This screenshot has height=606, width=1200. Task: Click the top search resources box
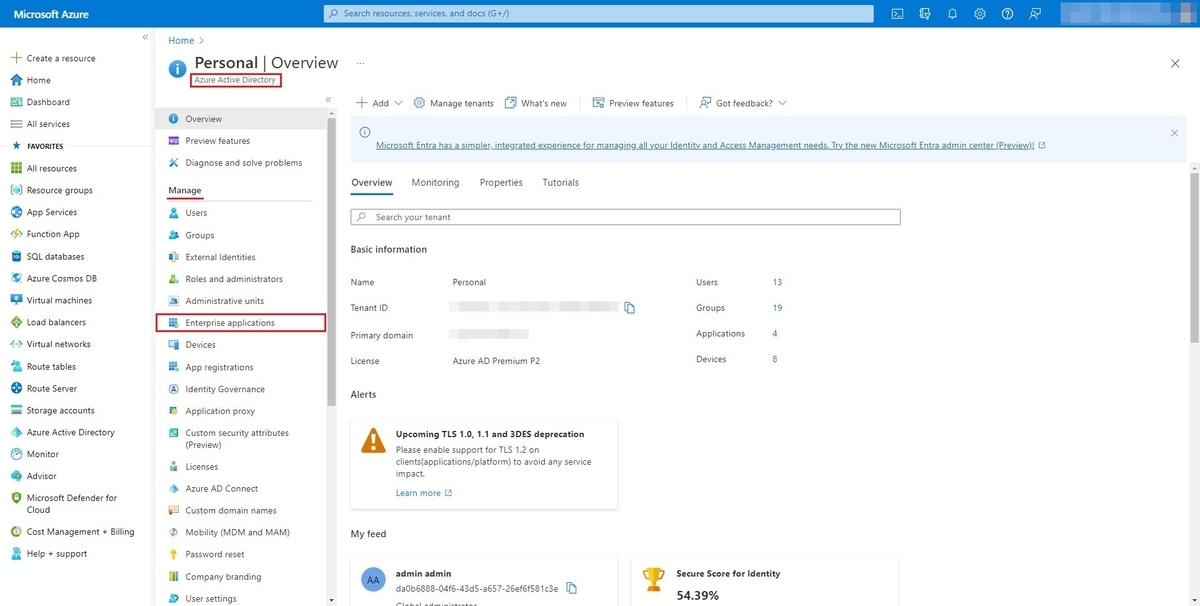point(599,14)
